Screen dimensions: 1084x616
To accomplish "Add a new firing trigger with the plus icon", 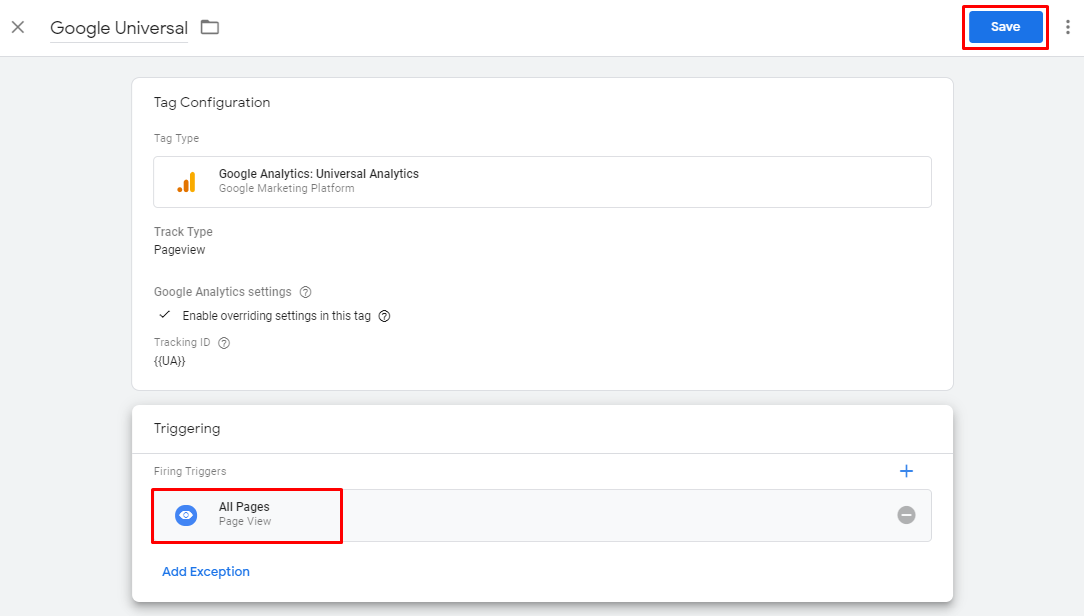I will (x=906, y=471).
